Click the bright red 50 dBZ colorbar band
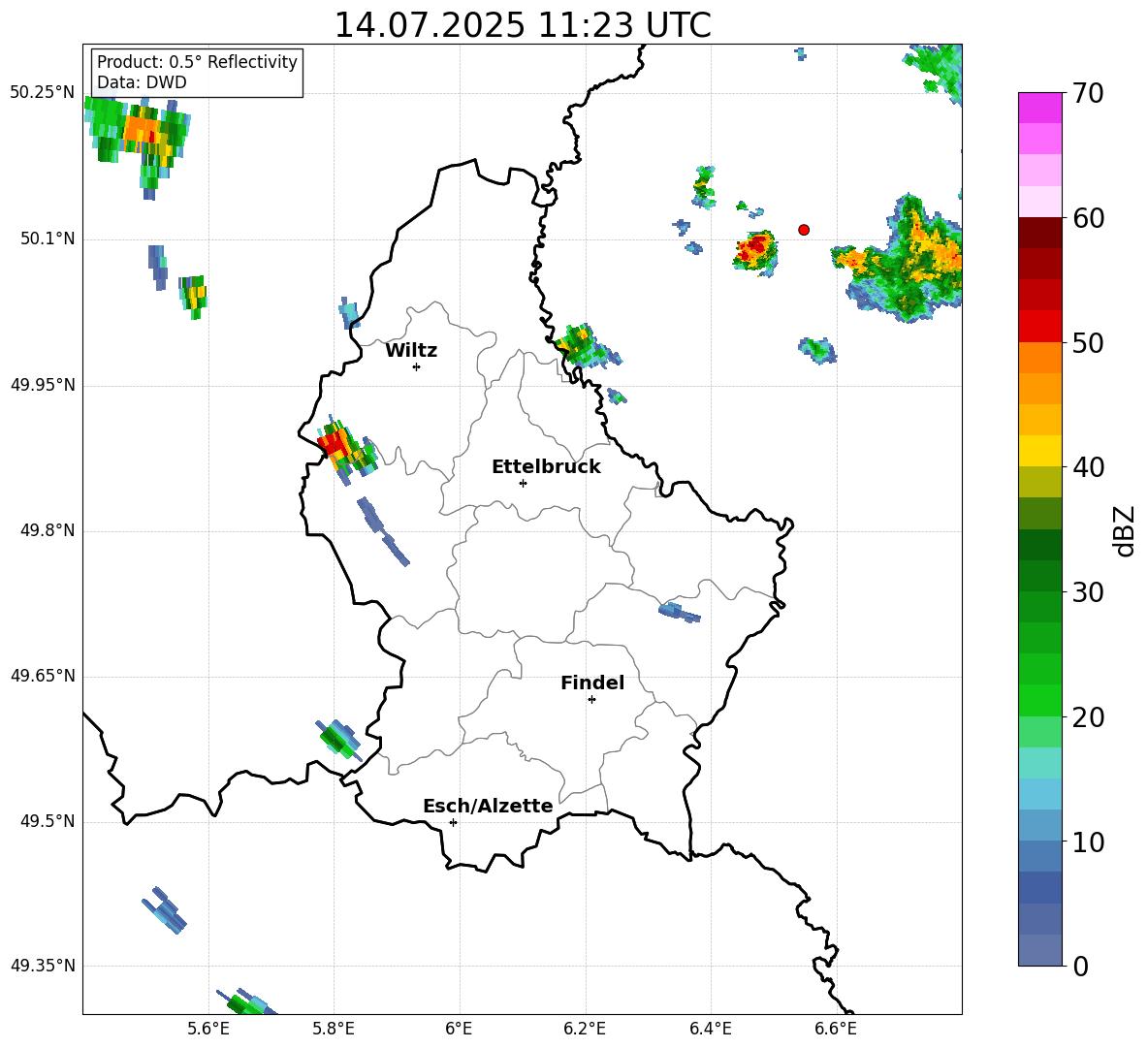This screenshot has width=1148, height=1048. [1039, 327]
